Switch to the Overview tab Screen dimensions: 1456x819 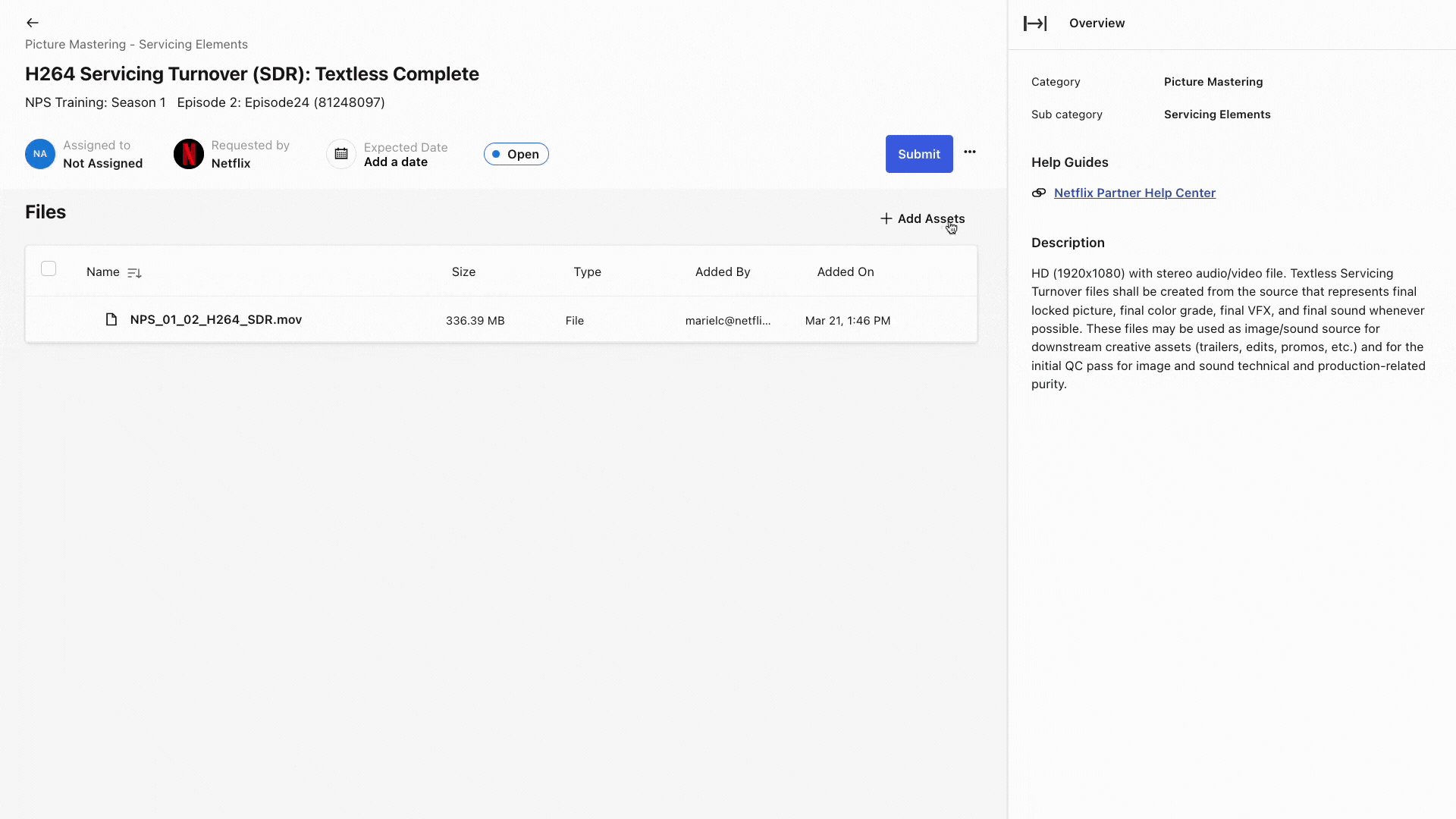[x=1097, y=23]
